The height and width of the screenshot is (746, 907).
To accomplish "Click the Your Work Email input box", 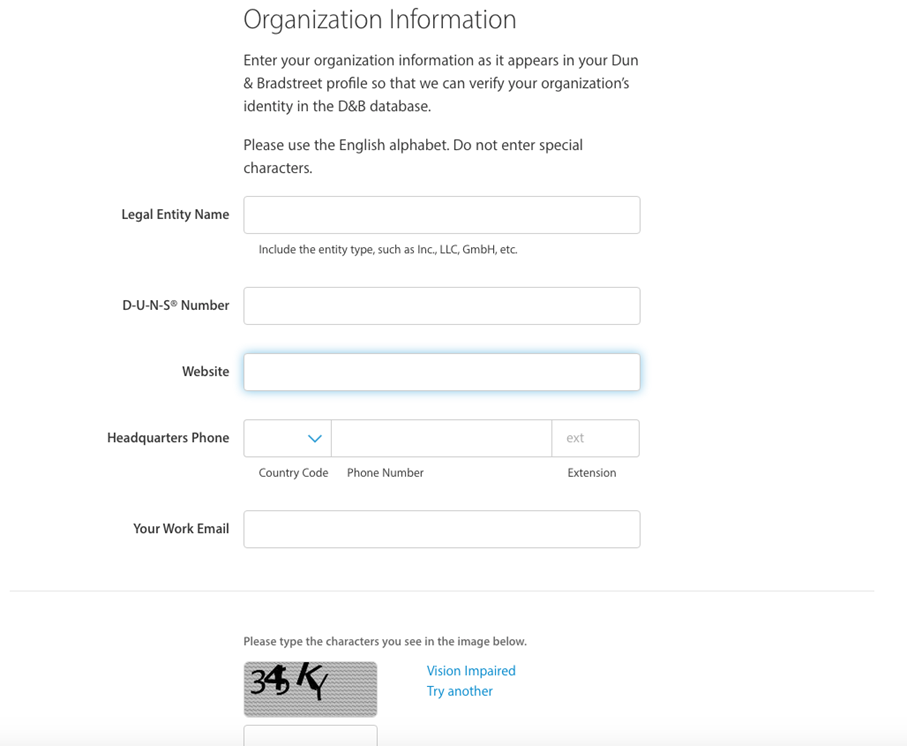I will click(441, 529).
